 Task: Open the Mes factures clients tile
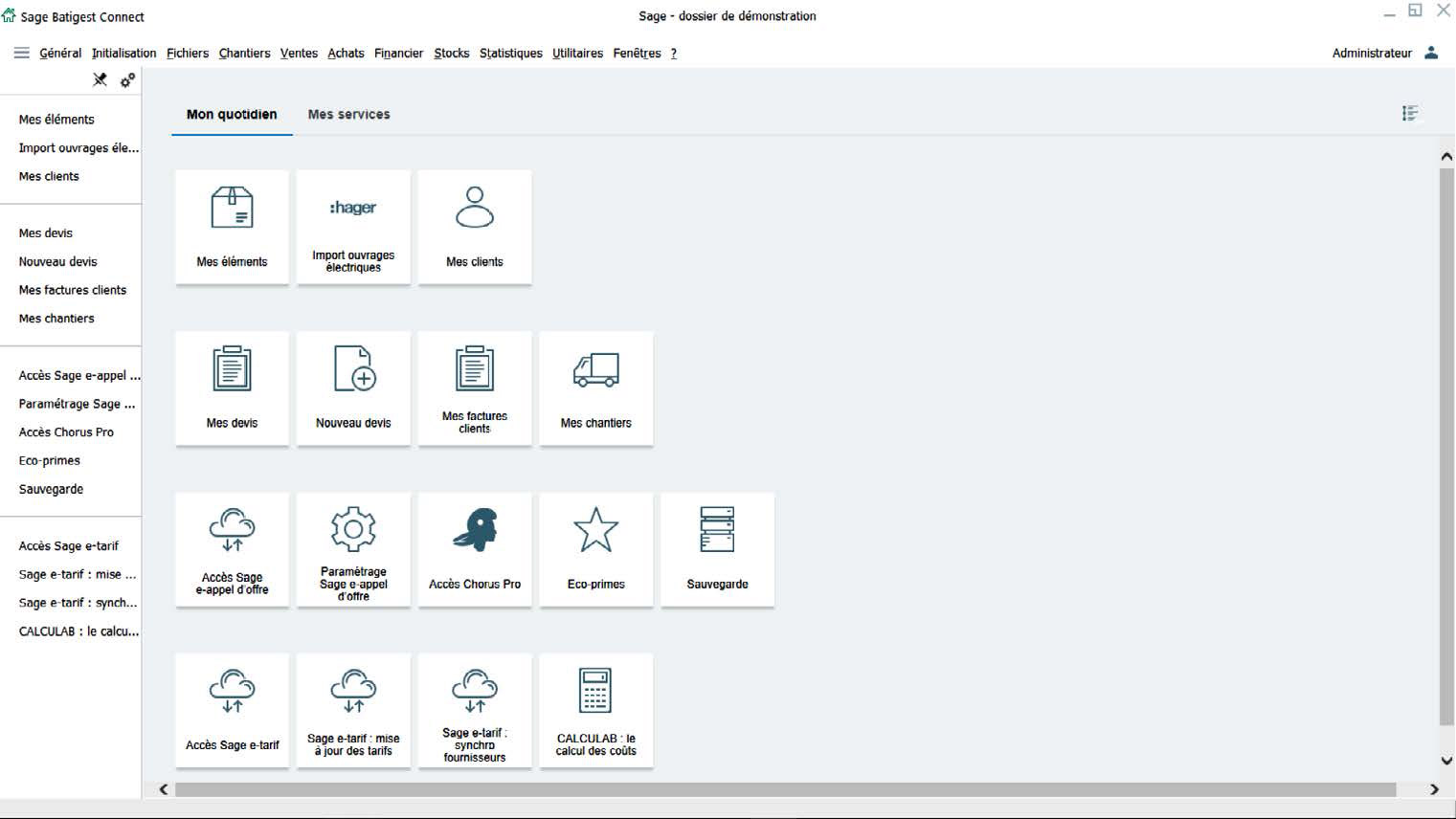[475, 387]
